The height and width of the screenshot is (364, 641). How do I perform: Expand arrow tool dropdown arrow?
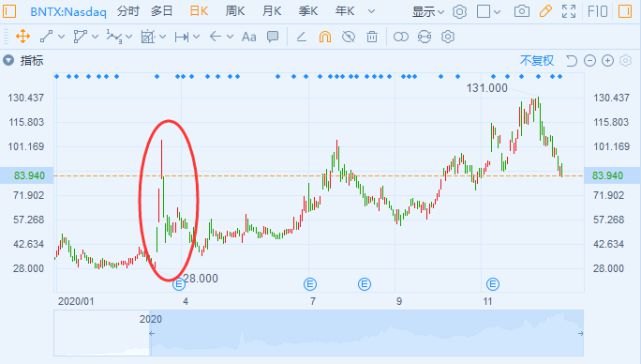tap(230, 37)
